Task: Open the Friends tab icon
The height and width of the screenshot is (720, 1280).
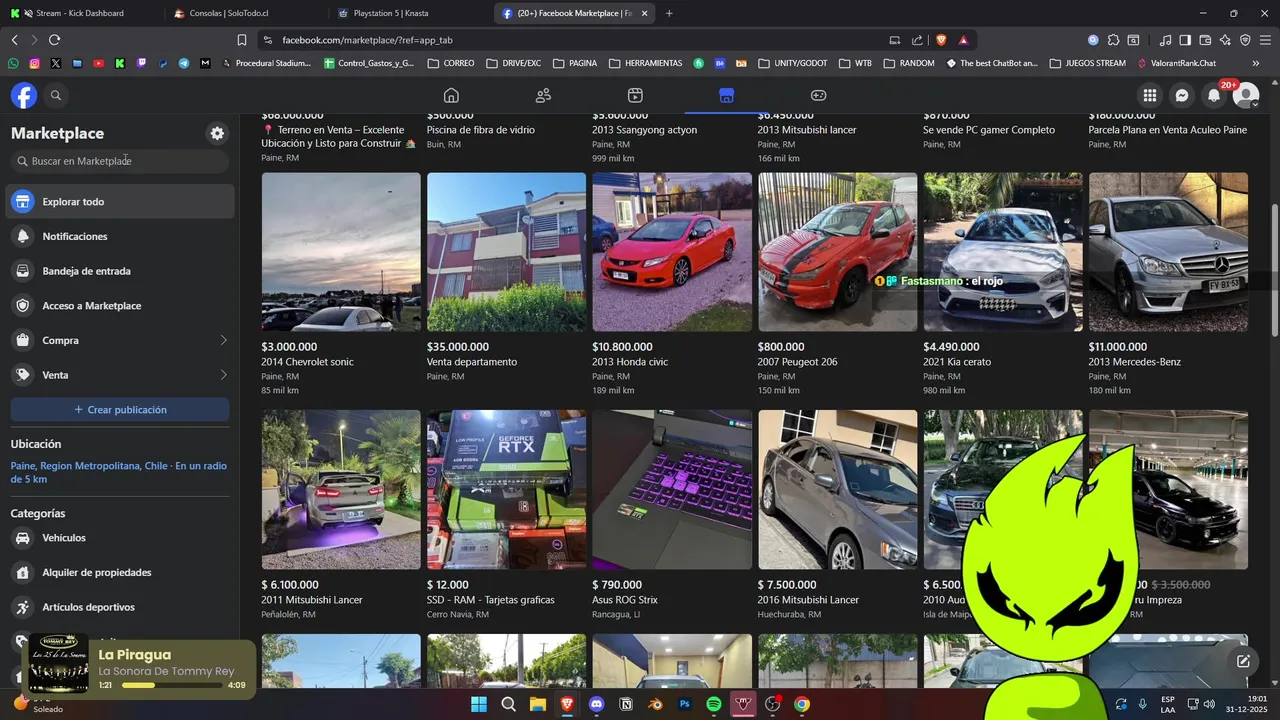Action: point(543,95)
